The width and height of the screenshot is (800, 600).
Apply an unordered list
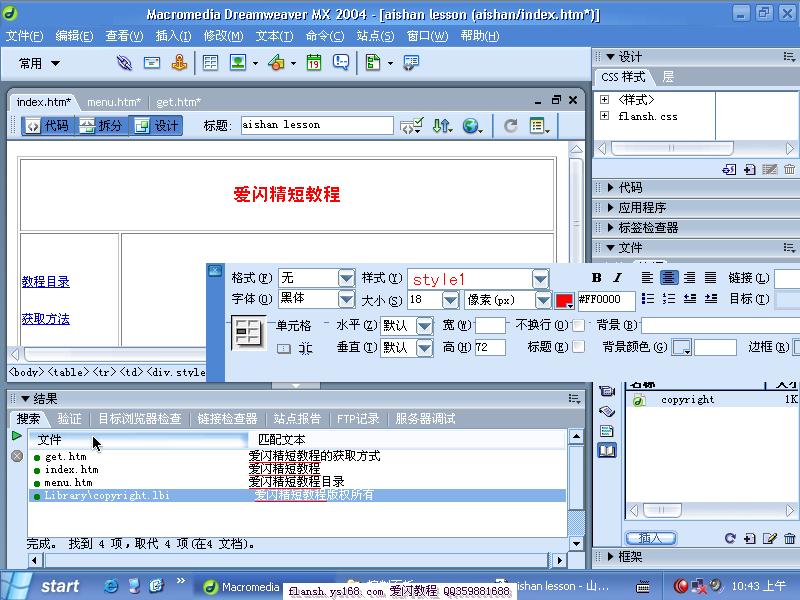click(x=647, y=299)
